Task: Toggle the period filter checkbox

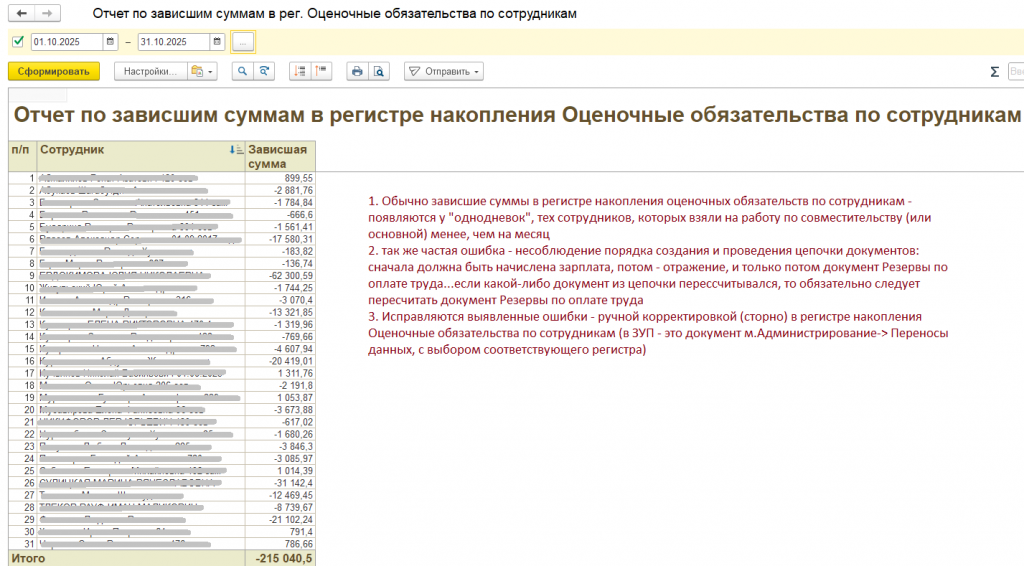Action: 18,42
